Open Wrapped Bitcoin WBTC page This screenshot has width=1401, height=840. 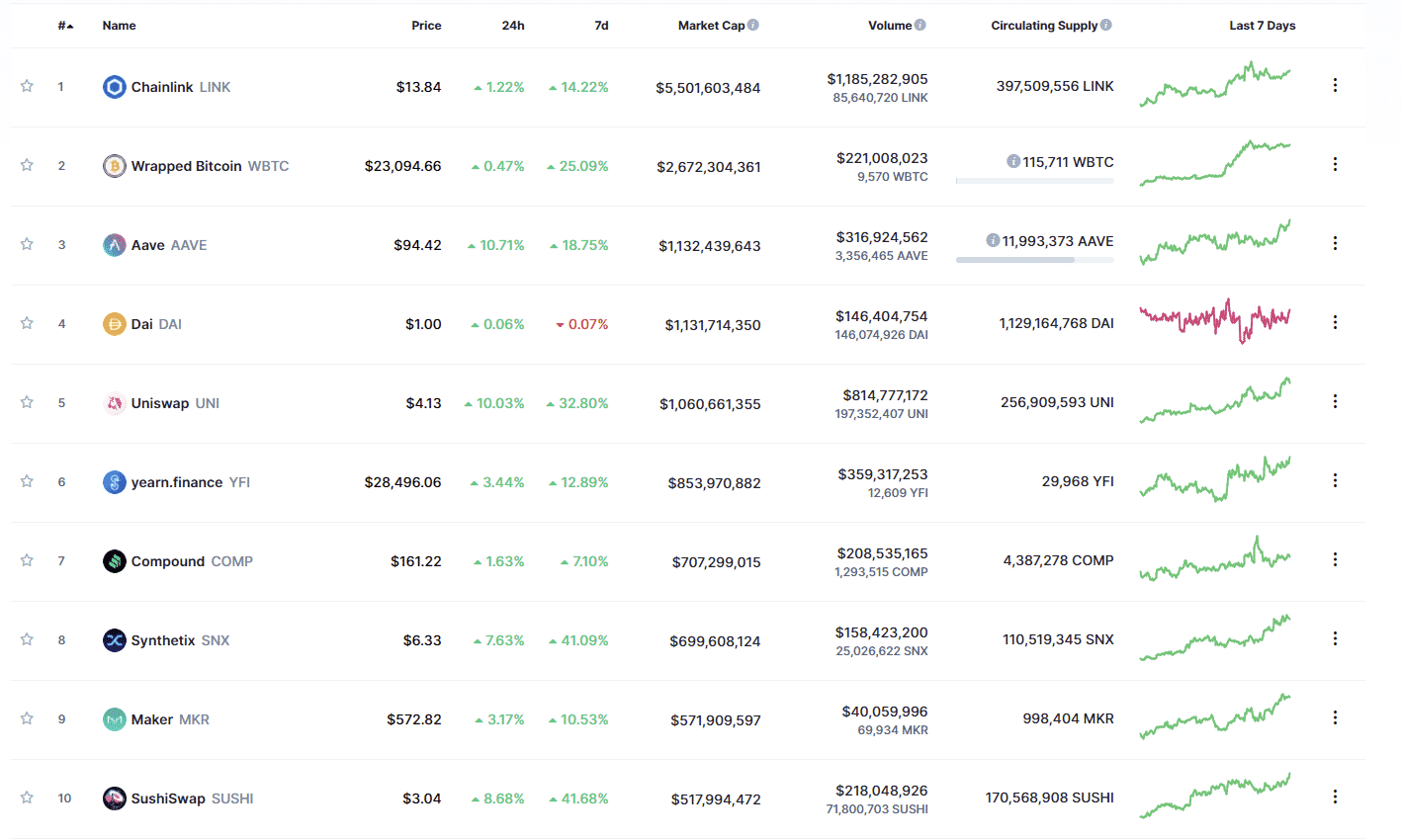click(x=211, y=166)
